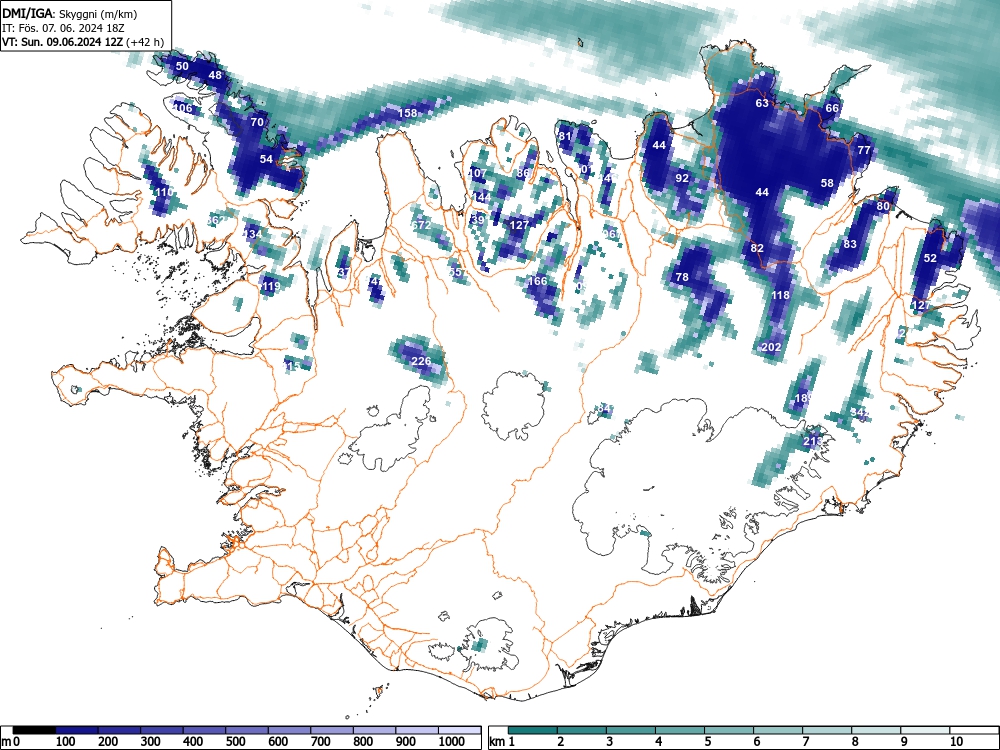
Task: Click the visibility value 80 in the east
Action: click(x=883, y=207)
